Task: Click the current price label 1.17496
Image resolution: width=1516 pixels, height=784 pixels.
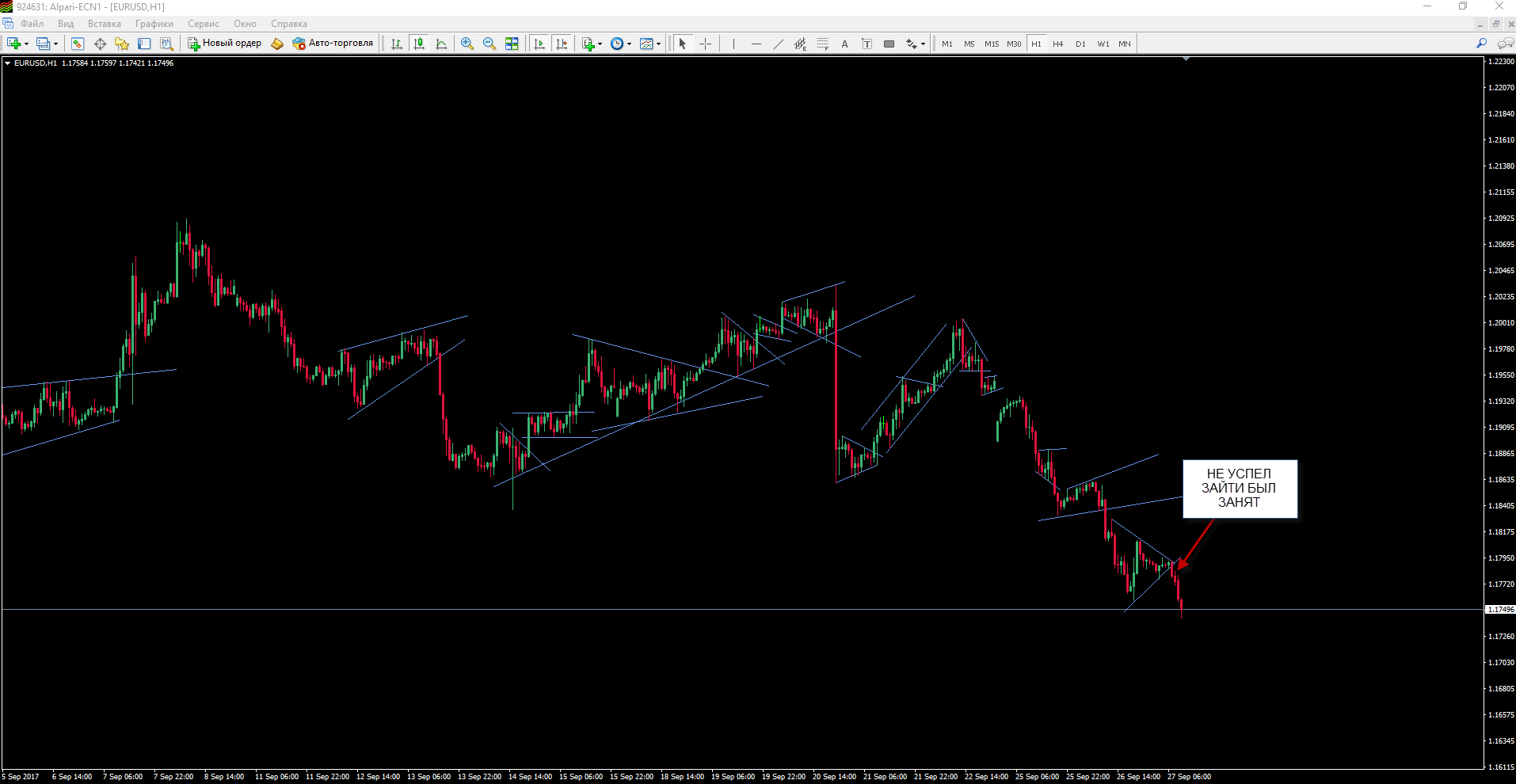Action: pyautogui.click(x=1500, y=610)
